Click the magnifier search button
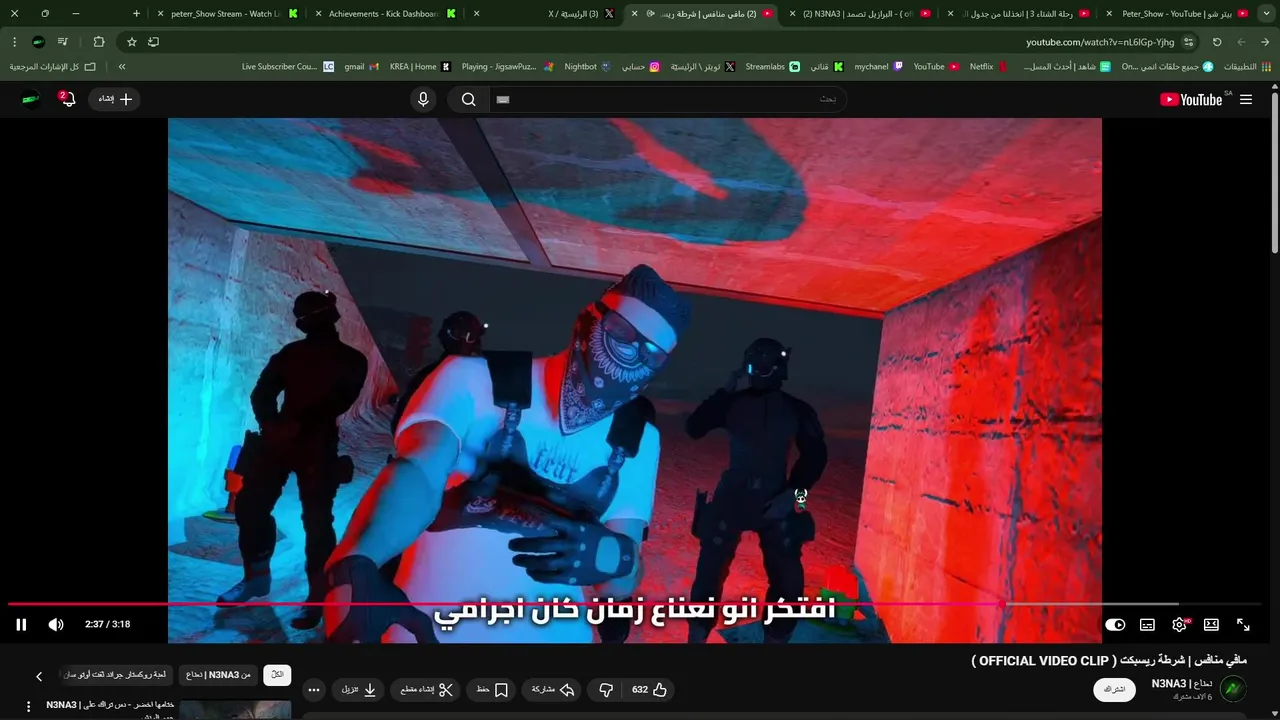This screenshot has width=1280, height=720. coord(468,99)
